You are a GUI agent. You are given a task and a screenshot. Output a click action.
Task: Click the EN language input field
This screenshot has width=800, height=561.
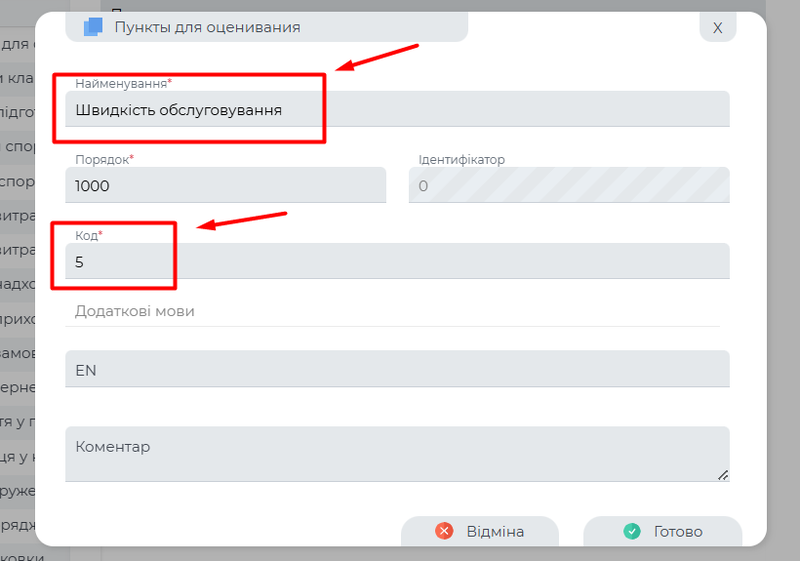(397, 370)
